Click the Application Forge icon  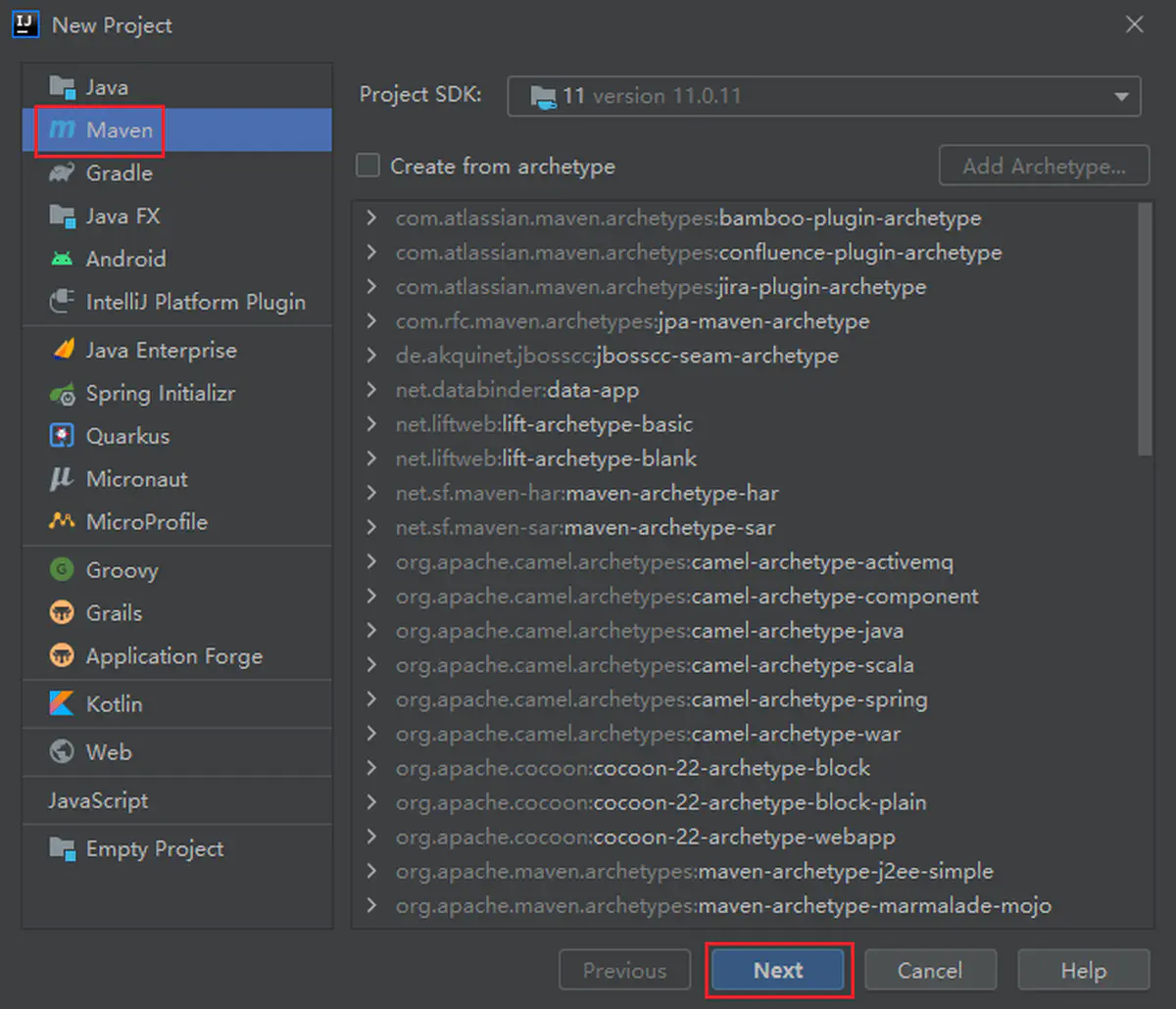coord(62,656)
